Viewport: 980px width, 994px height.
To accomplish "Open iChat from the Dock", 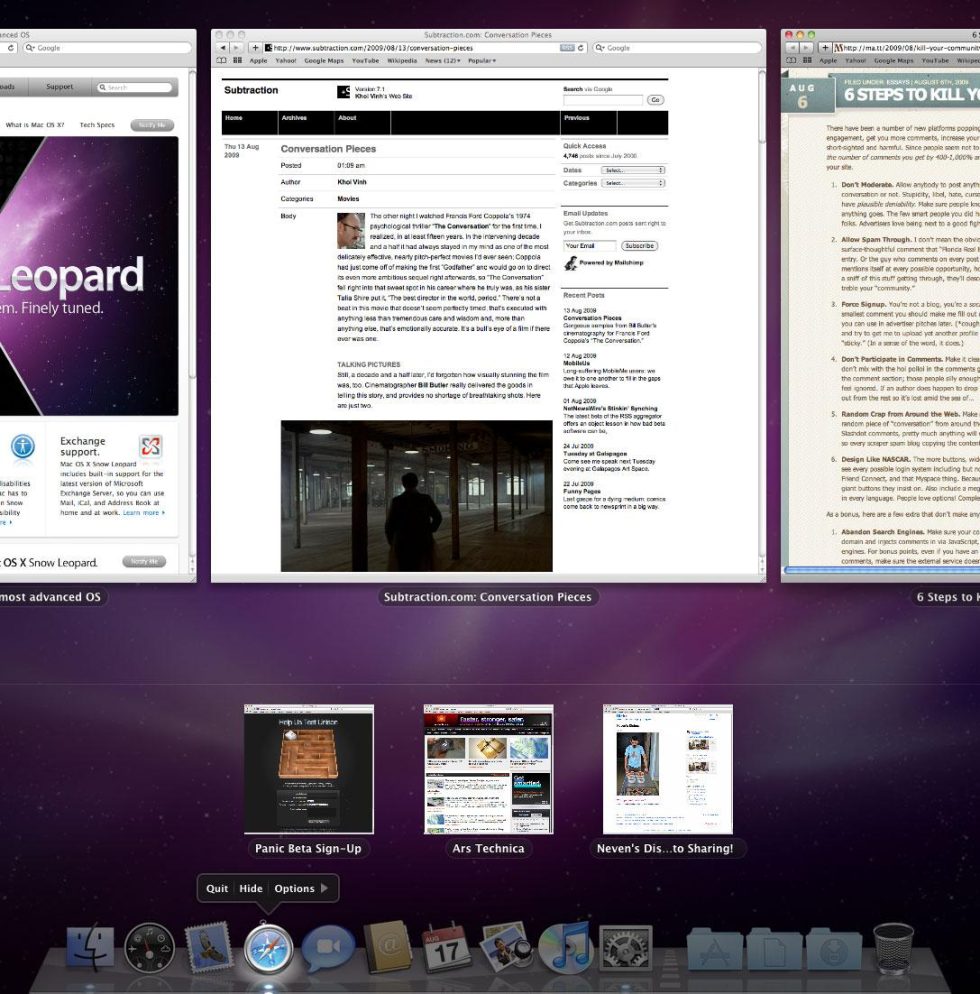I will [325, 947].
